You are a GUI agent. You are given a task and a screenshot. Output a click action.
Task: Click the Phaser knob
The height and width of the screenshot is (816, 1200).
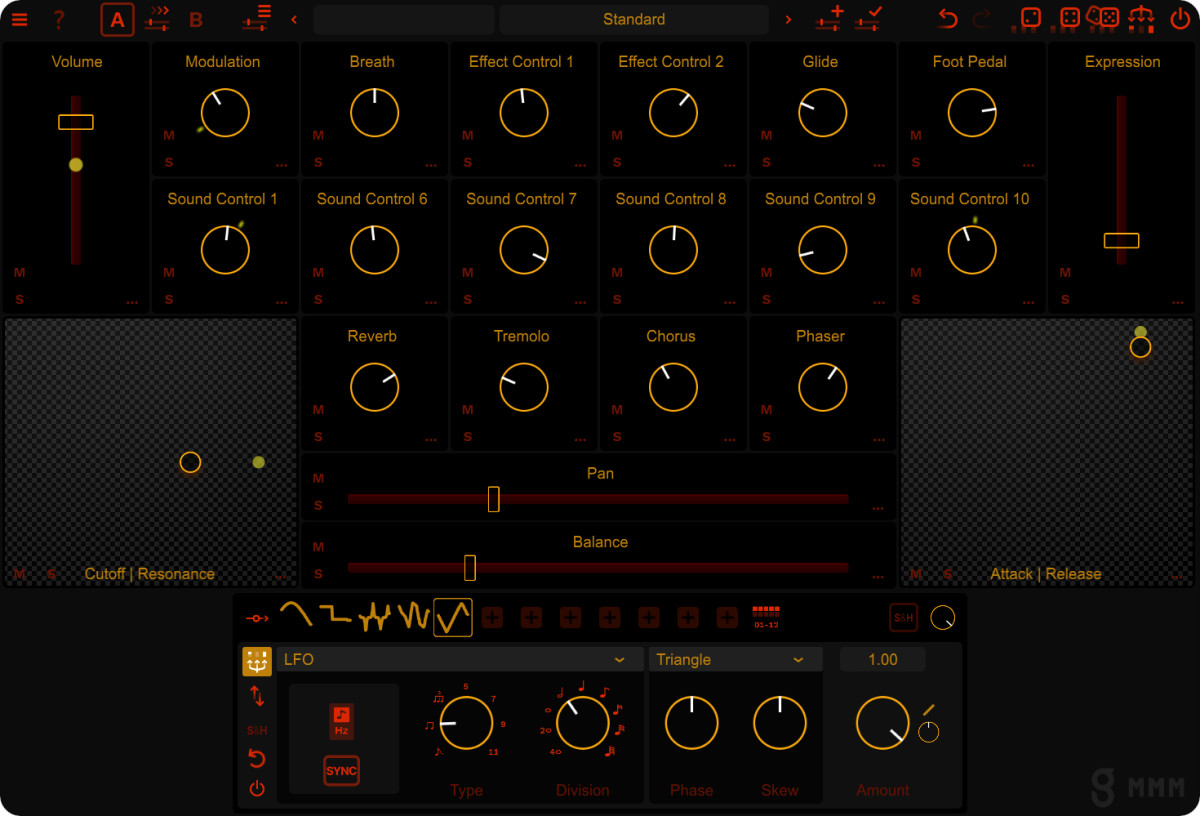tap(823, 387)
